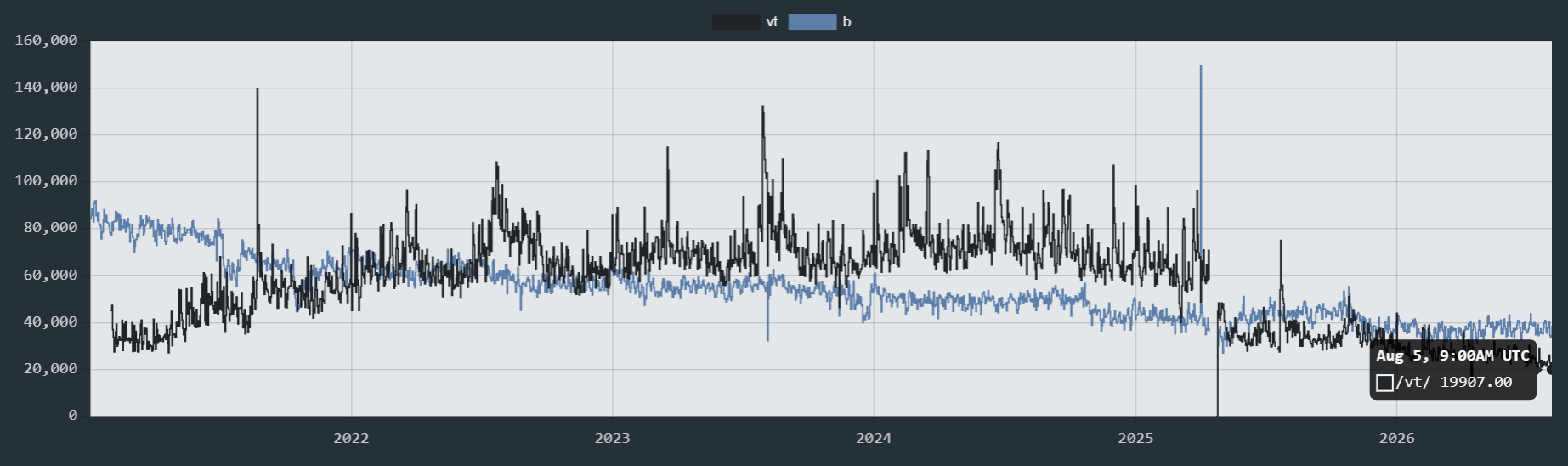Click the tooltip value '/vt/ 19907.00'
The width and height of the screenshot is (1568, 466).
coord(1454,382)
